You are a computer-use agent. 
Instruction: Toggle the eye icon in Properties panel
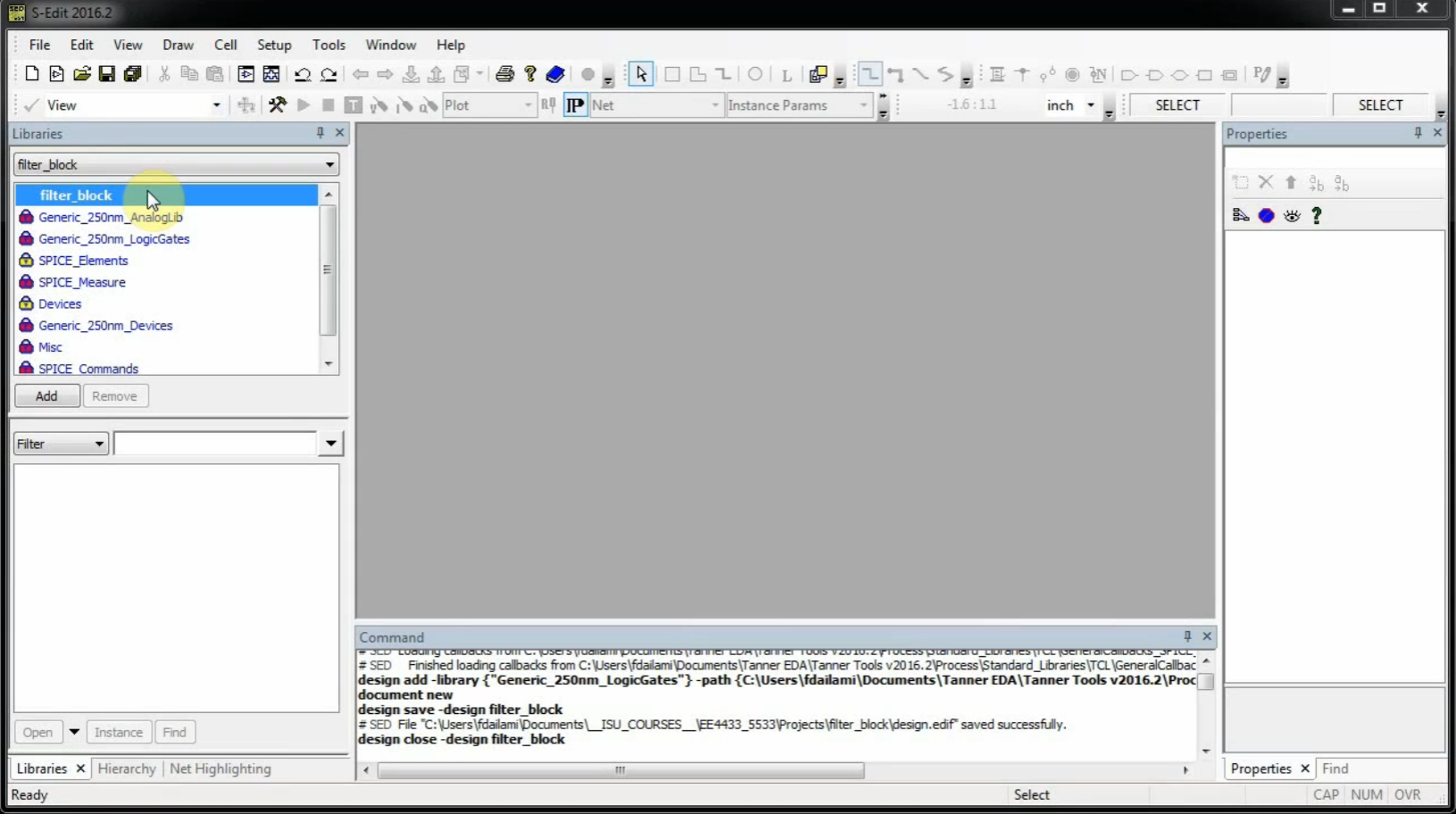[x=1292, y=215]
